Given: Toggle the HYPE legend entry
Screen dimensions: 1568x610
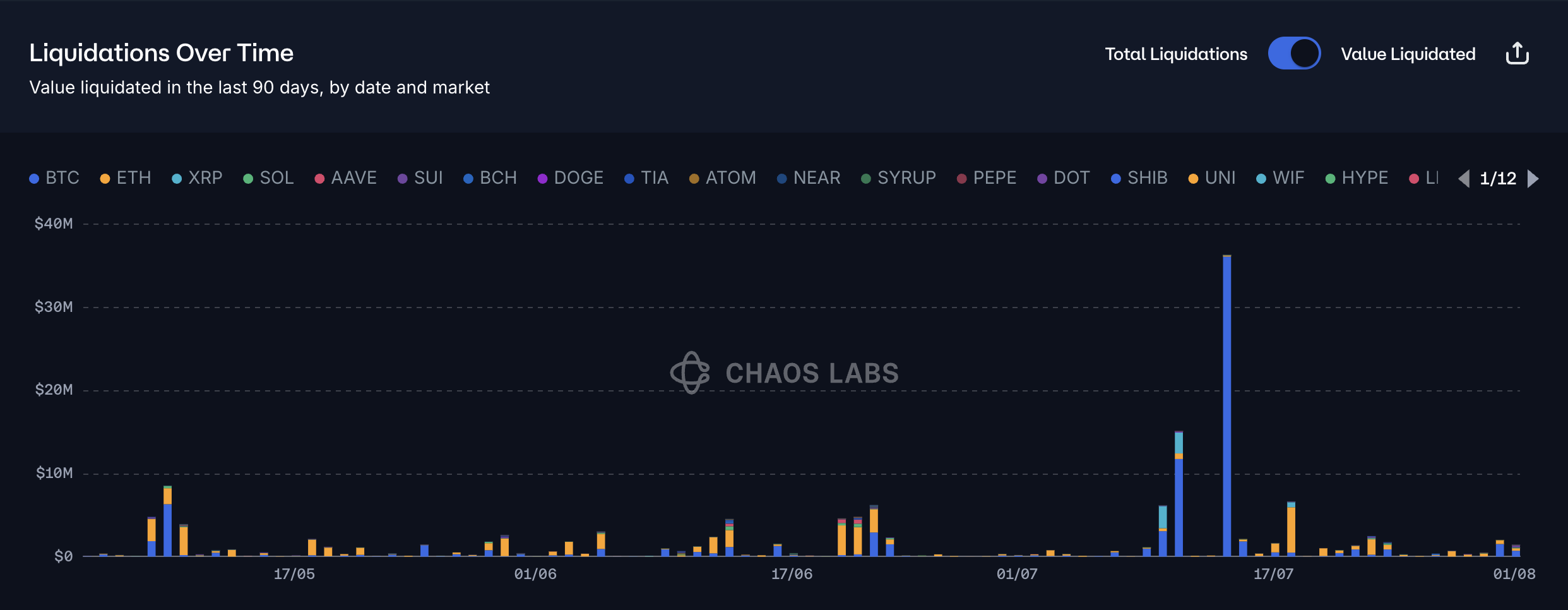Looking at the screenshot, I should tap(1357, 178).
